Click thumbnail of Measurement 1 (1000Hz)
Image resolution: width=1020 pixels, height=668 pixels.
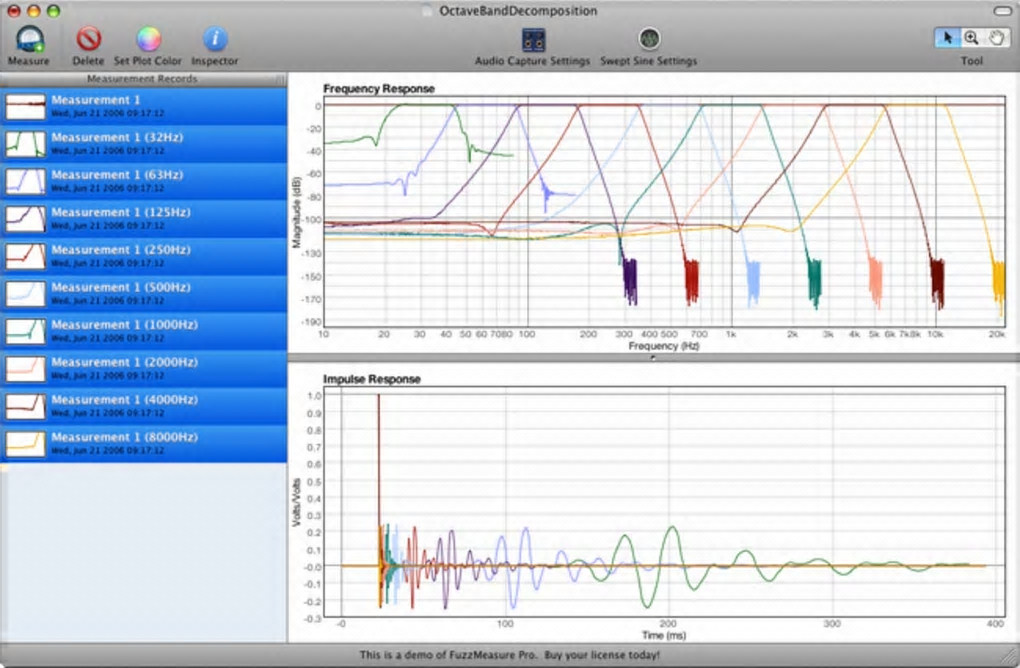[25, 331]
